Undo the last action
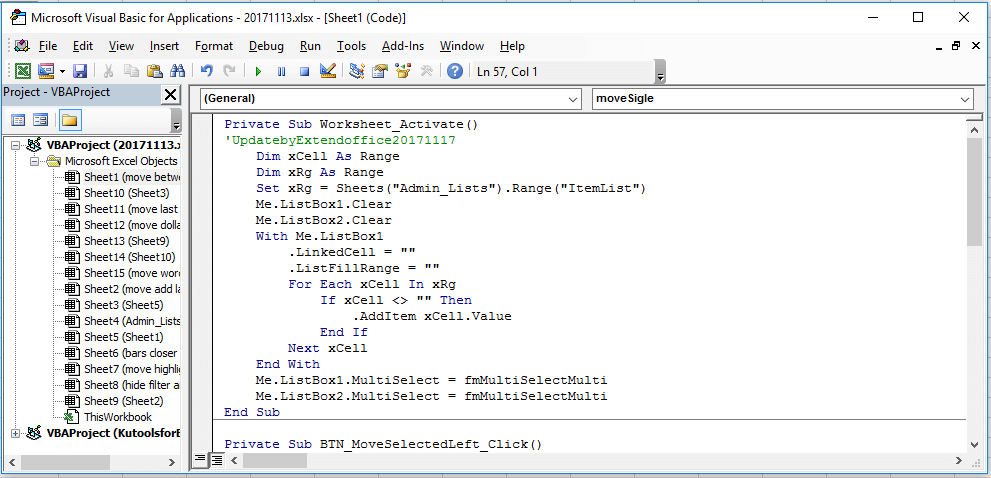The height and width of the screenshot is (478, 991). point(207,71)
